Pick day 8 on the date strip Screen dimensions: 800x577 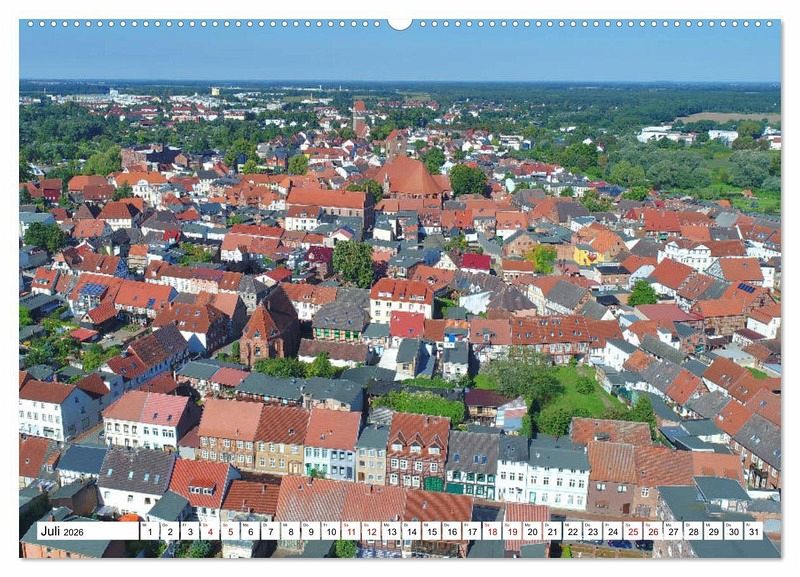pos(292,531)
